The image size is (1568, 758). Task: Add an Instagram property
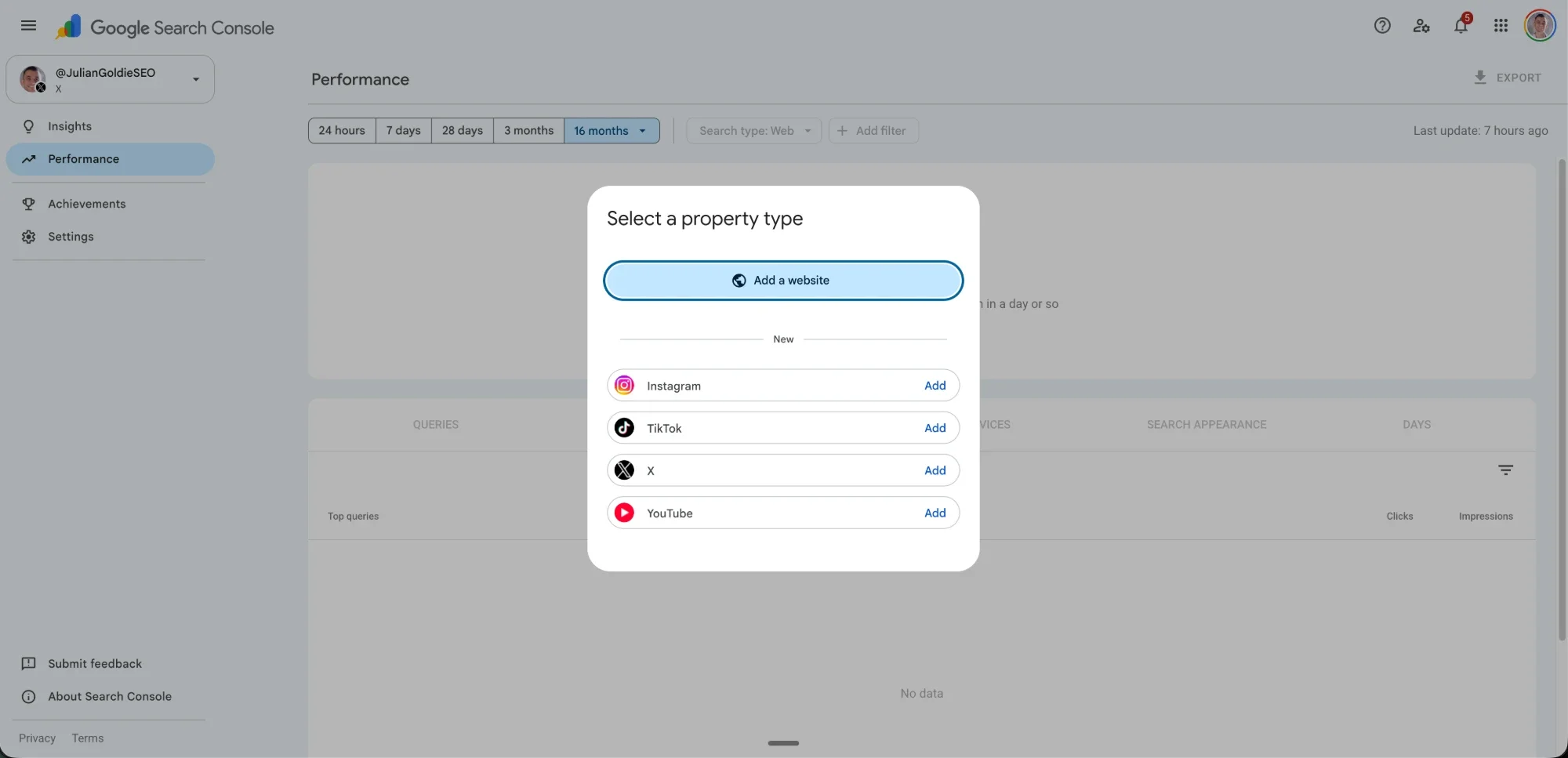click(x=935, y=386)
